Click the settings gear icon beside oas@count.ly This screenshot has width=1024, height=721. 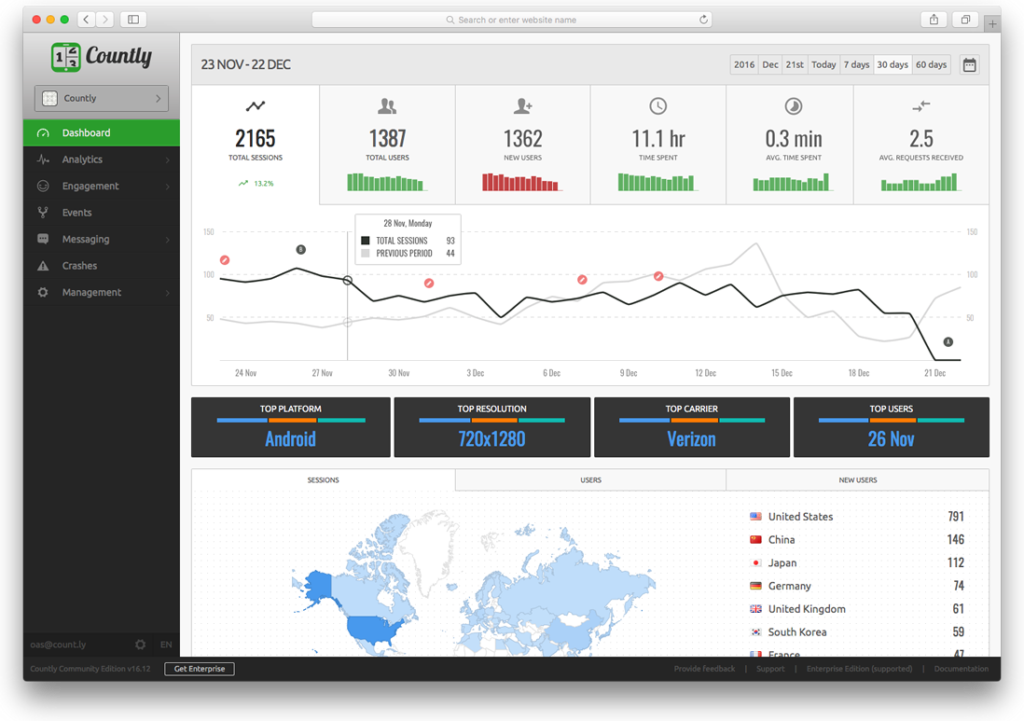click(x=140, y=645)
